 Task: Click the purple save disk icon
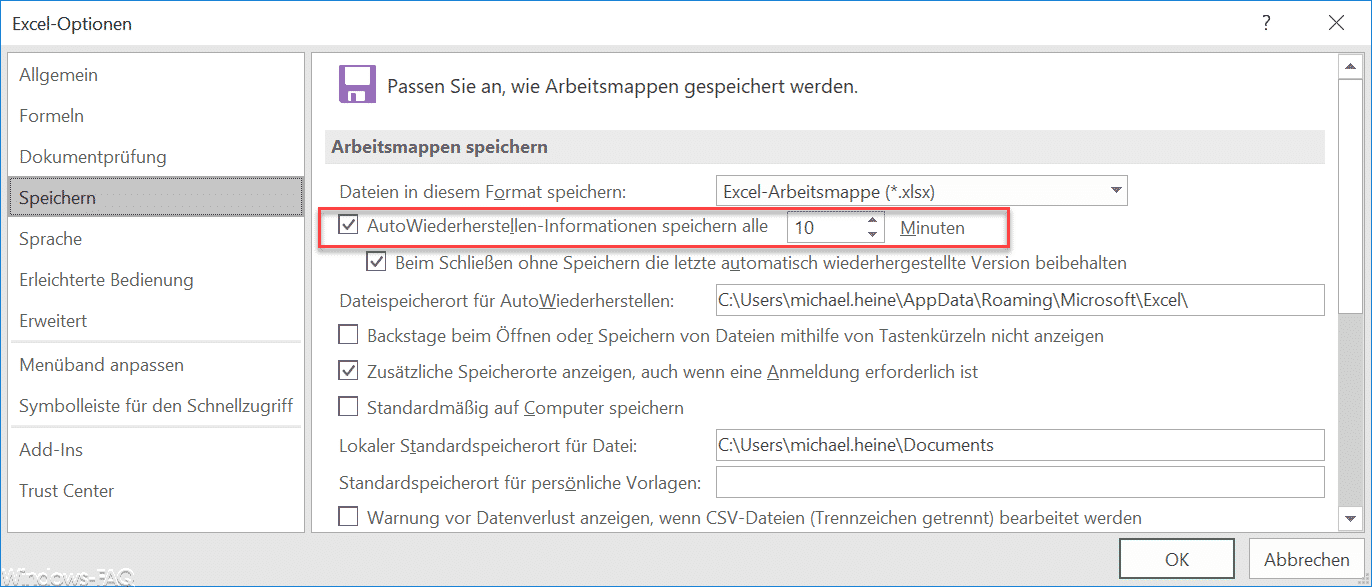(x=357, y=85)
